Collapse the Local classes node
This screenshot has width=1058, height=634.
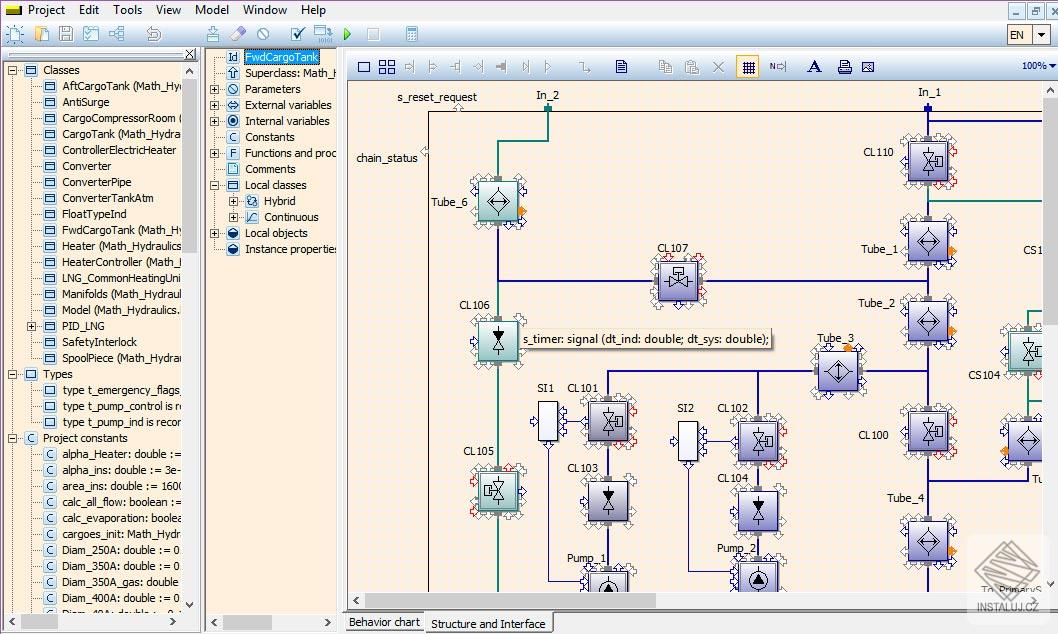click(x=215, y=185)
